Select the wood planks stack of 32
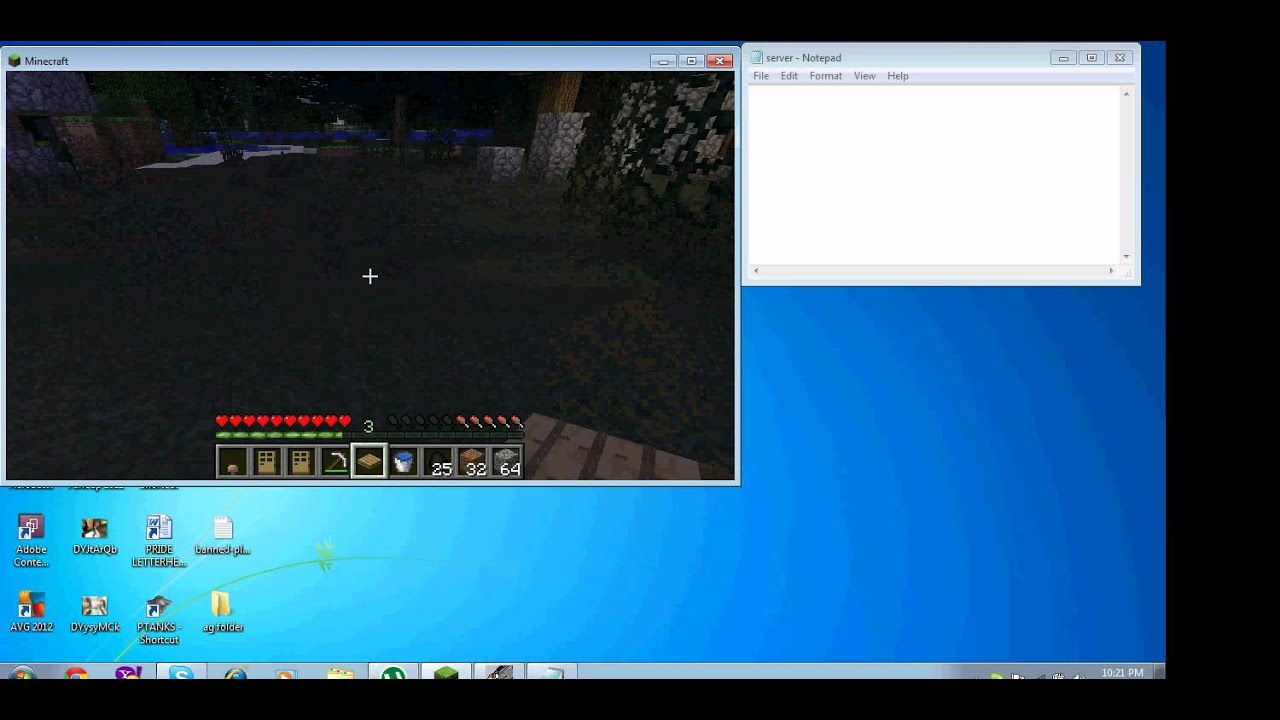The height and width of the screenshot is (720, 1280). pos(472,461)
